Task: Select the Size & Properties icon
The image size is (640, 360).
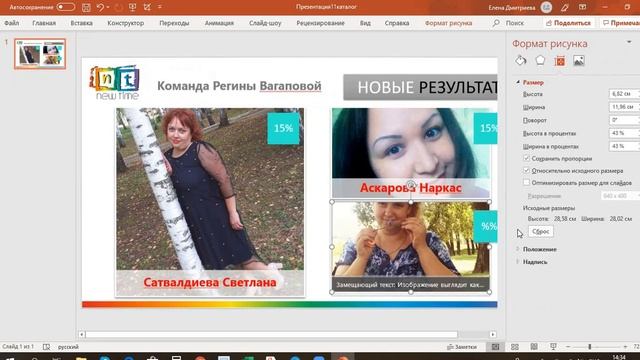Action: 560,61
